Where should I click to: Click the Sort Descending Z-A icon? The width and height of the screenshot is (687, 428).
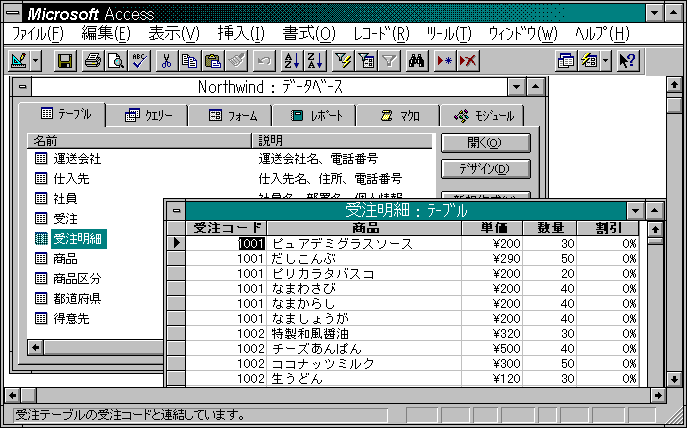point(314,61)
